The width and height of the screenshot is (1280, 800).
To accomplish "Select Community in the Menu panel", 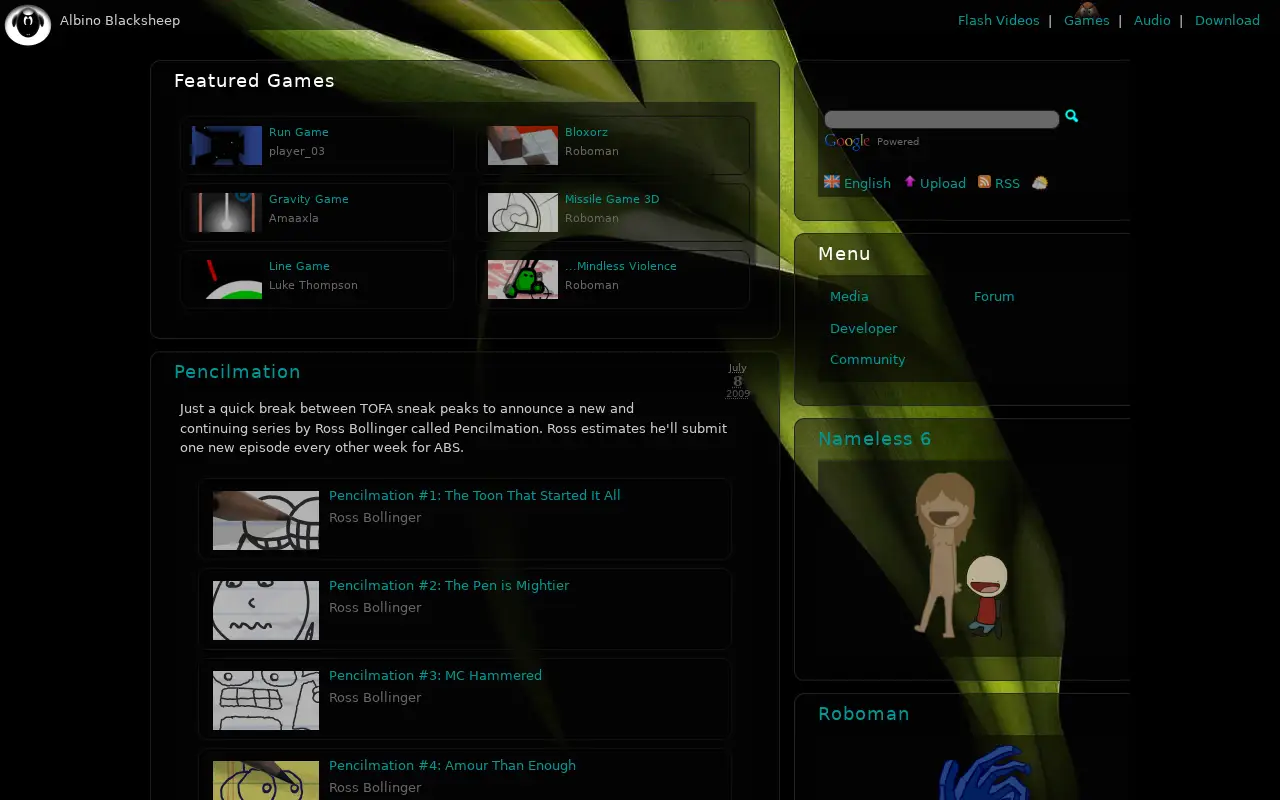I will (x=867, y=359).
